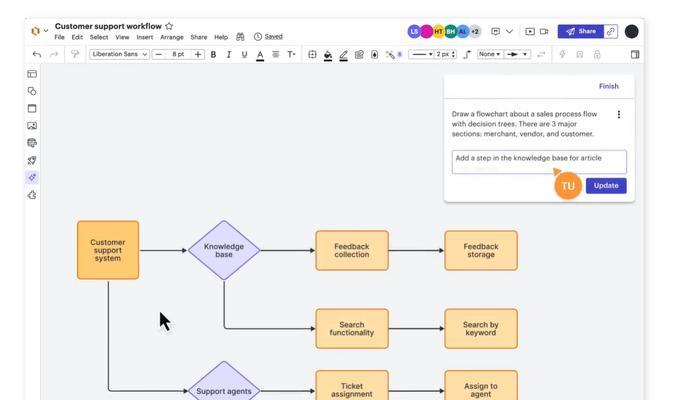
Task: Click the line path shape icon
Action: (x=467, y=54)
